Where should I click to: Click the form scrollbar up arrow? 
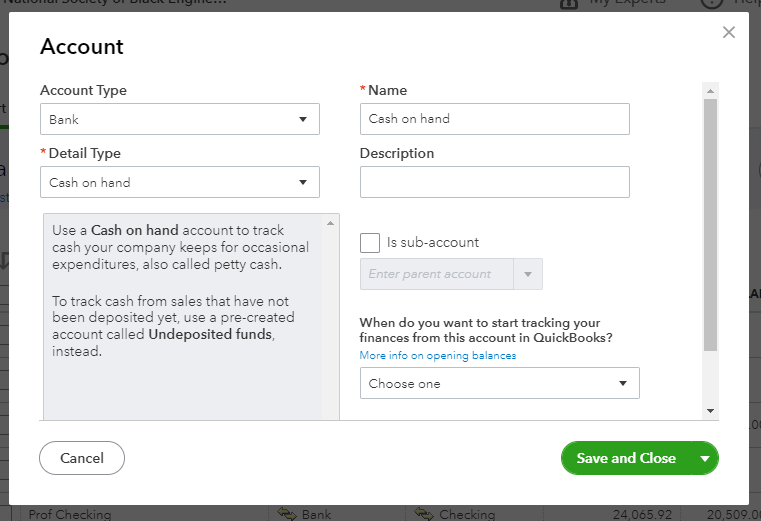711,91
